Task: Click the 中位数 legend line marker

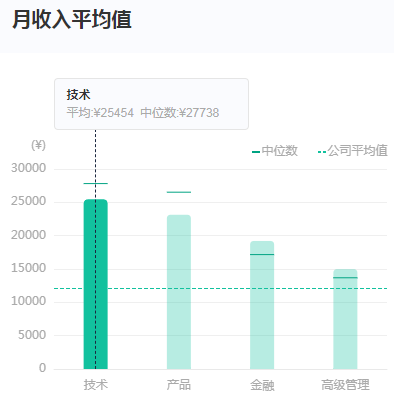Action: click(256, 152)
